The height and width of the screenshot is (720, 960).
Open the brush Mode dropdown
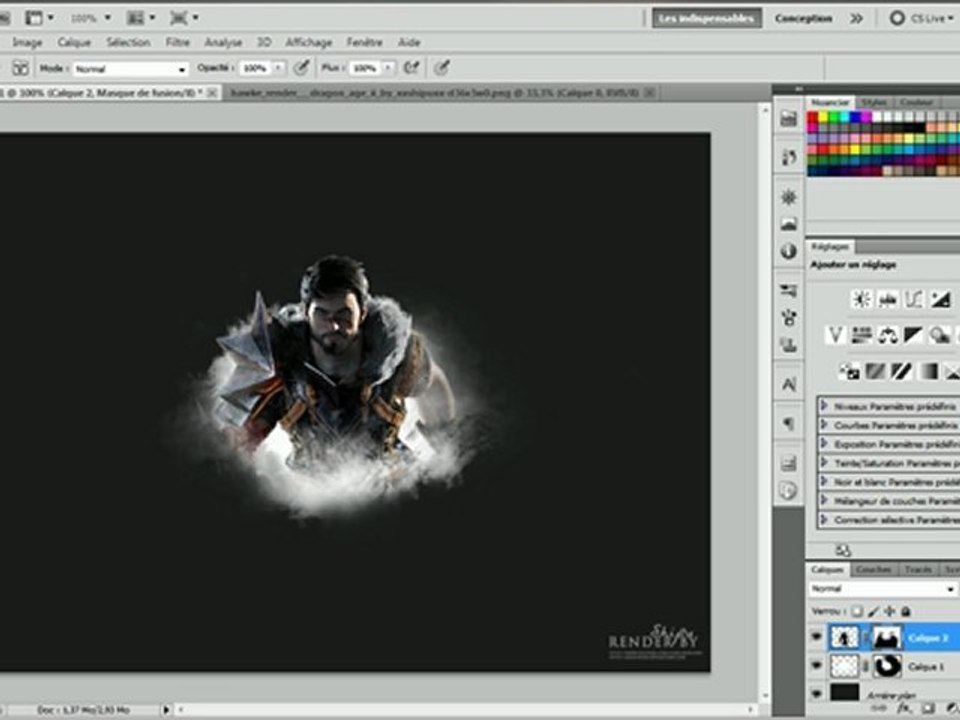point(130,69)
